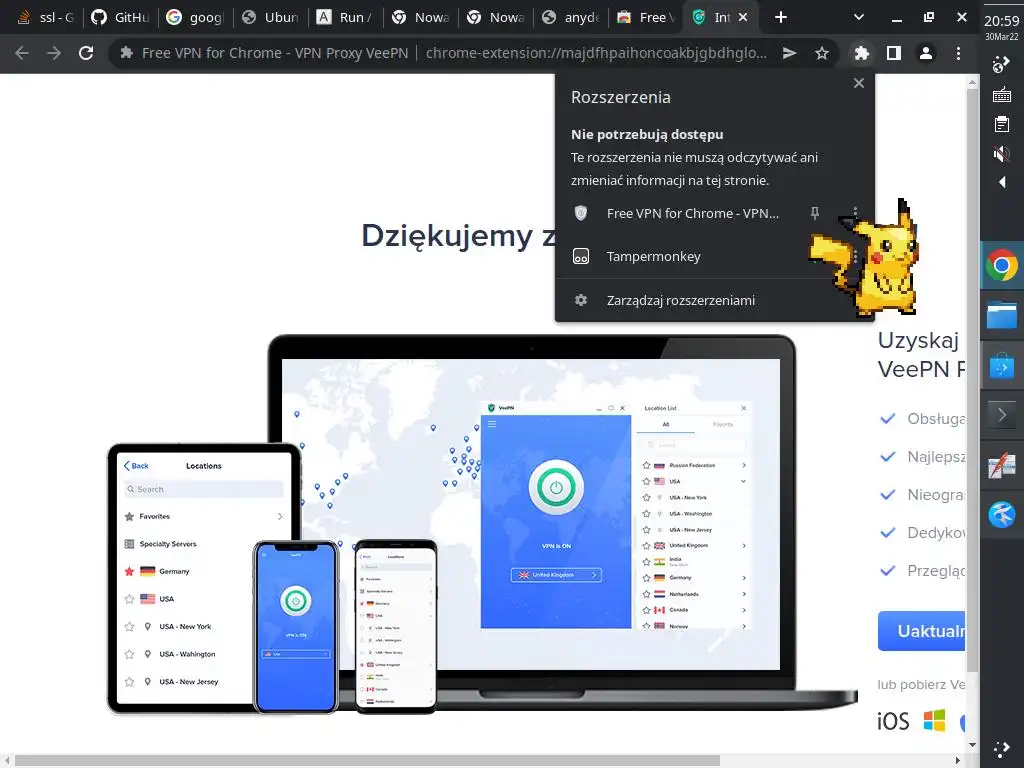Pin the Free VPN for Chrome extension
Image resolution: width=1024 pixels, height=768 pixels.
coord(814,213)
